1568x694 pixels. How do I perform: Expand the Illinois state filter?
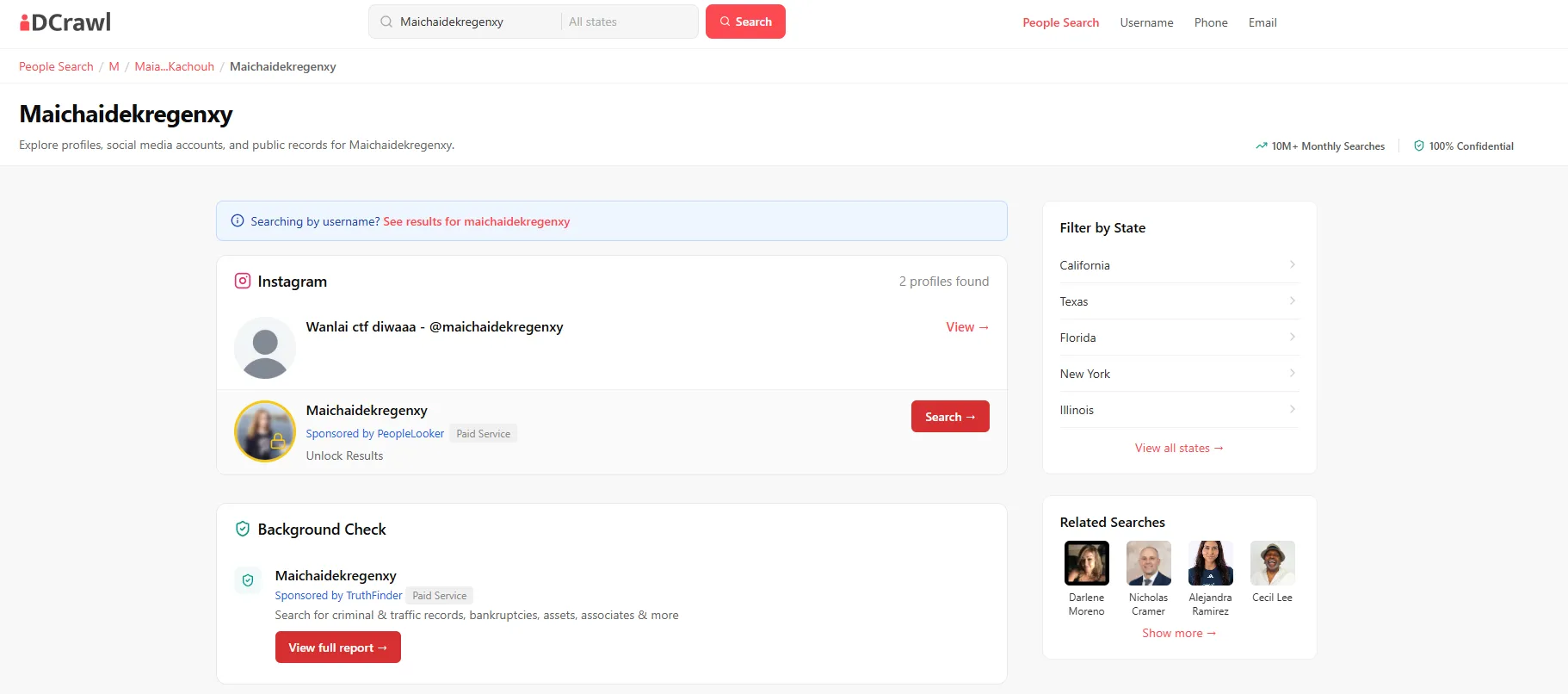1177,410
